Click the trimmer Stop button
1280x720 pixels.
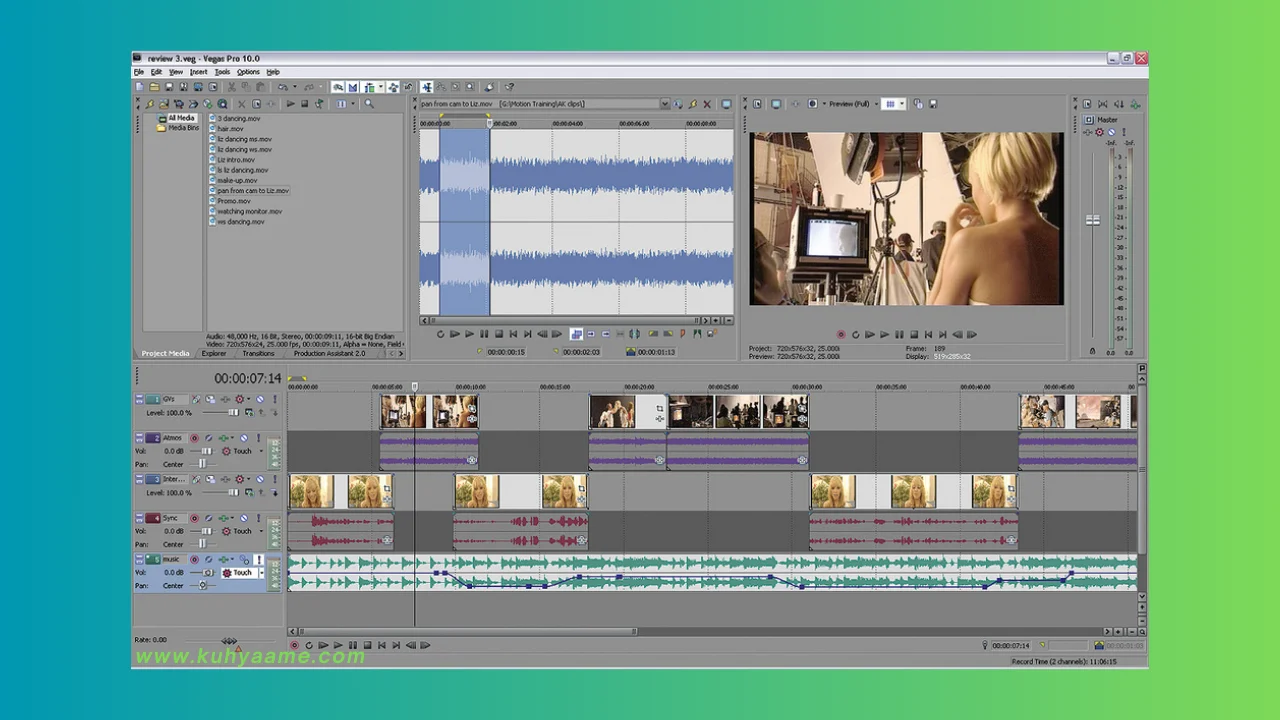[x=499, y=334]
